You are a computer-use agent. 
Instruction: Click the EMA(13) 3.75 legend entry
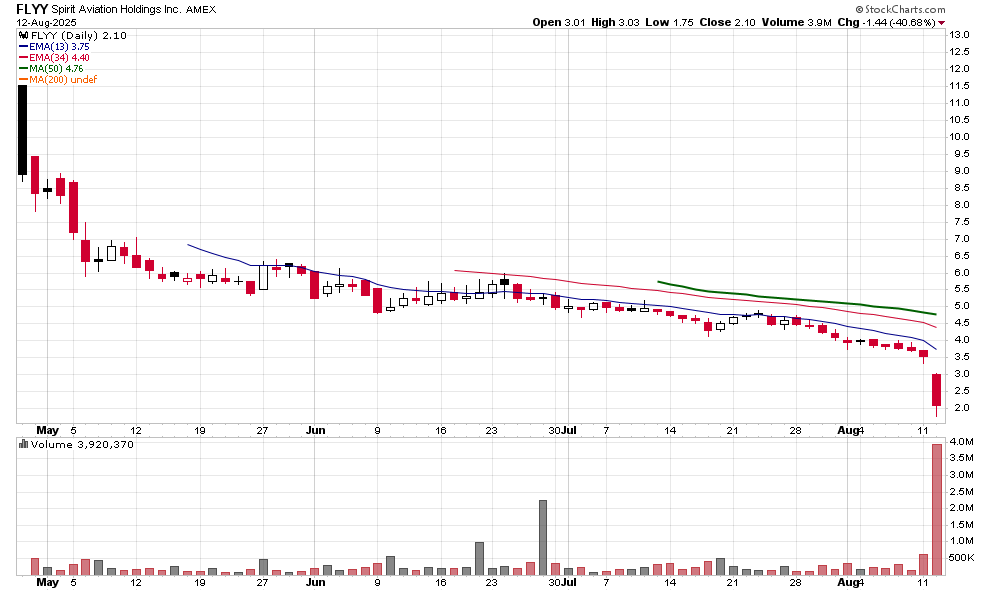point(54,47)
